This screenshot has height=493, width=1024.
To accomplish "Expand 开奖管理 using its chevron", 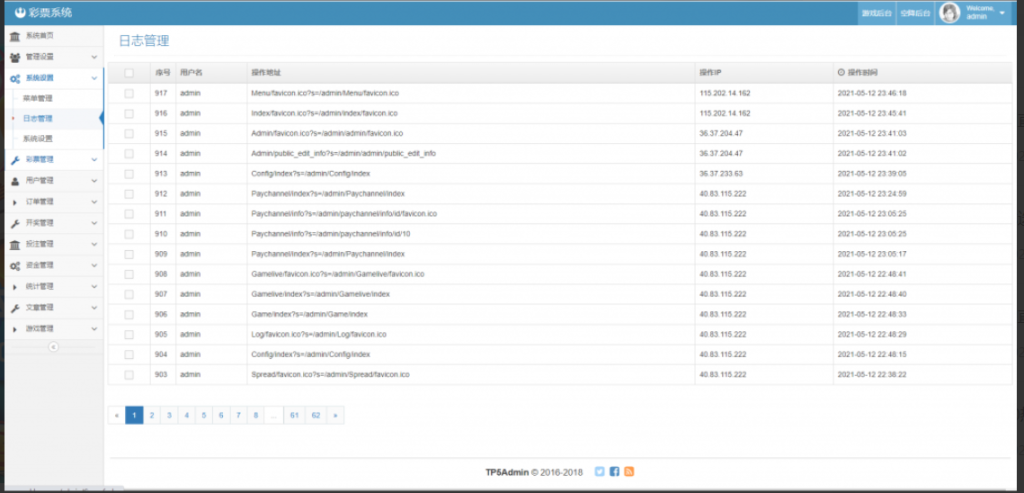I will pos(94,223).
